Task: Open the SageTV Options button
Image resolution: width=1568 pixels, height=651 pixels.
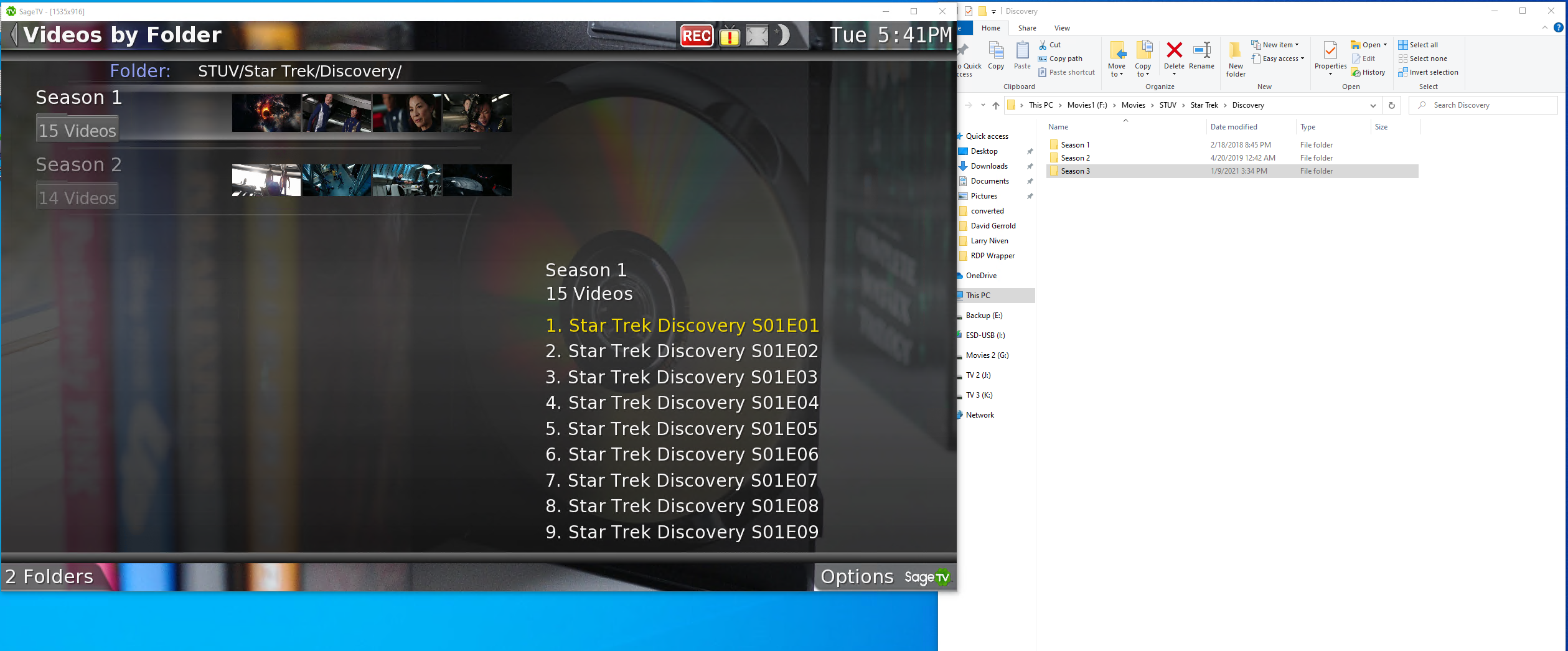Action: [857, 577]
